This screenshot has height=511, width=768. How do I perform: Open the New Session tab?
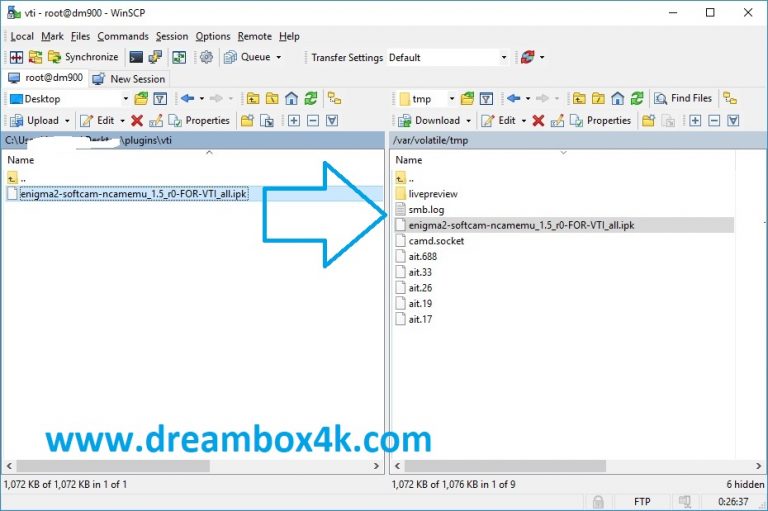coord(129,78)
